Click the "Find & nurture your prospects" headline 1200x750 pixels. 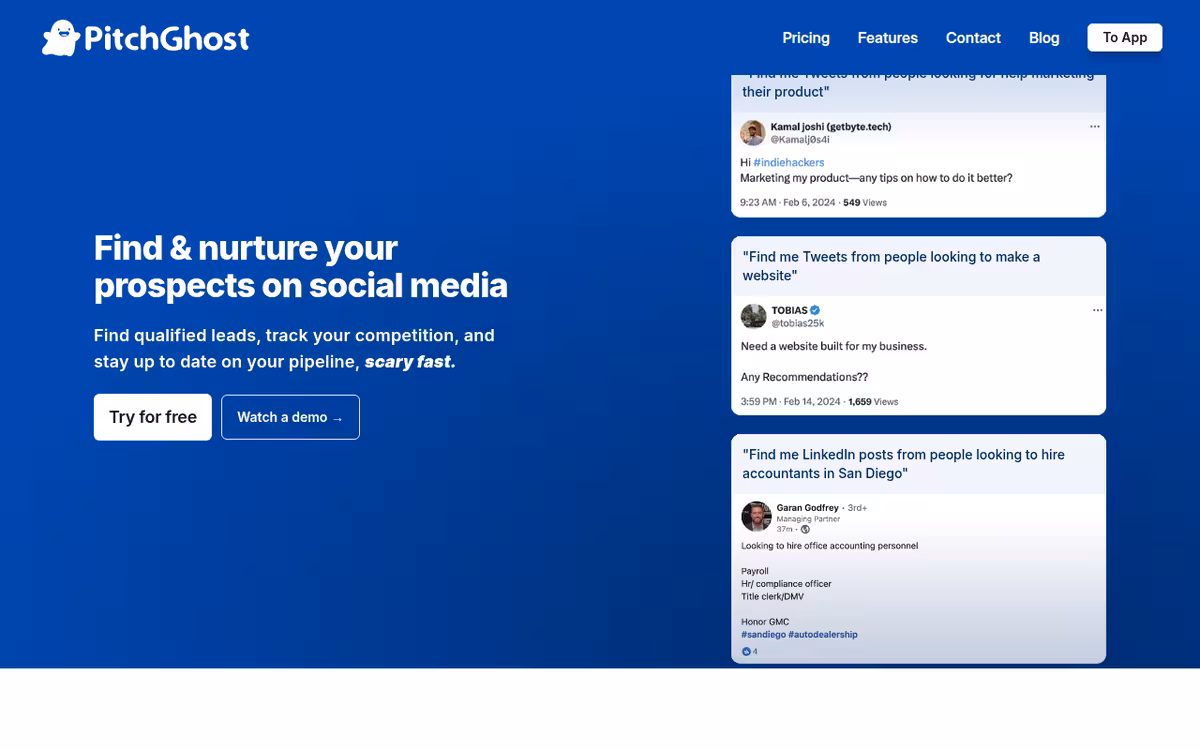pos(301,266)
